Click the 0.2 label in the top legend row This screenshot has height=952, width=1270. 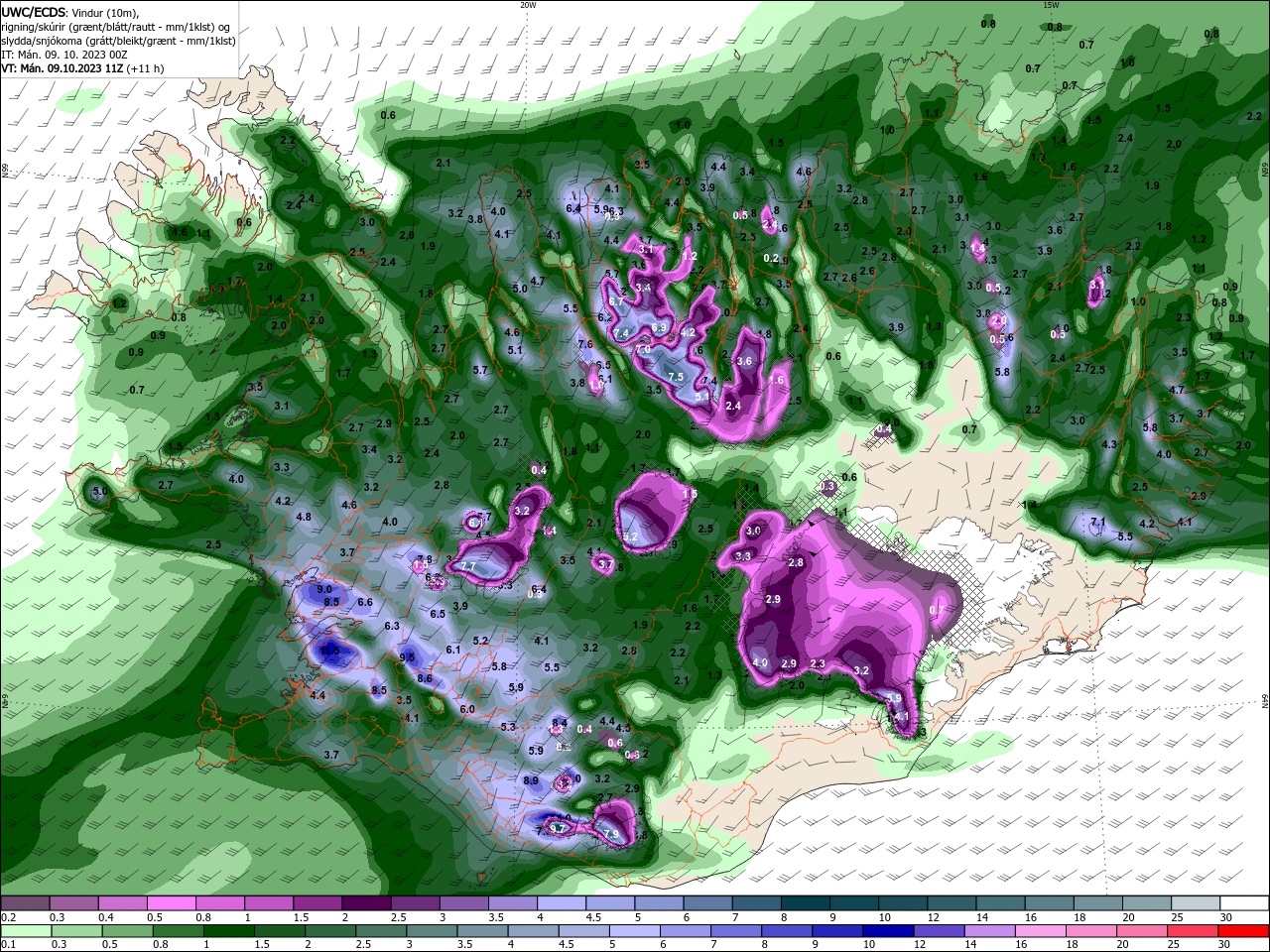pyautogui.click(x=8, y=917)
